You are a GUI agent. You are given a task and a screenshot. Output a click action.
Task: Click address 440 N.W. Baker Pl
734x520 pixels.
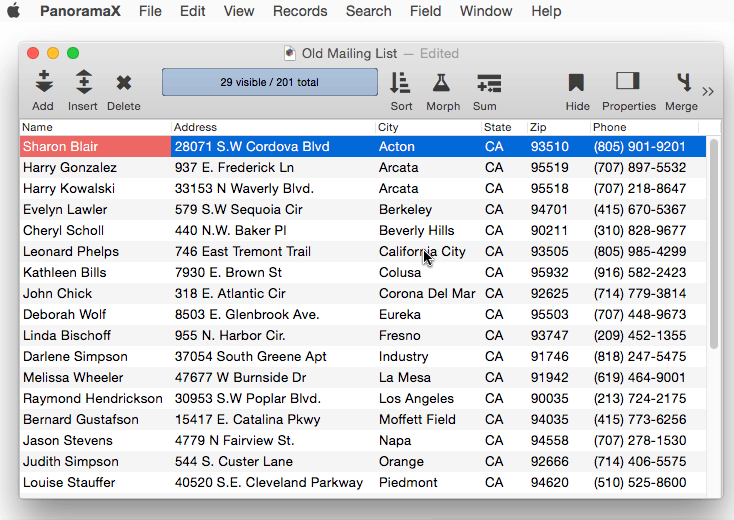tap(230, 231)
